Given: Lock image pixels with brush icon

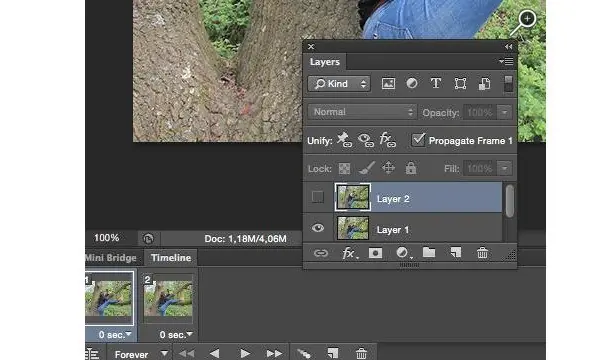Looking at the screenshot, I should pos(367,168).
